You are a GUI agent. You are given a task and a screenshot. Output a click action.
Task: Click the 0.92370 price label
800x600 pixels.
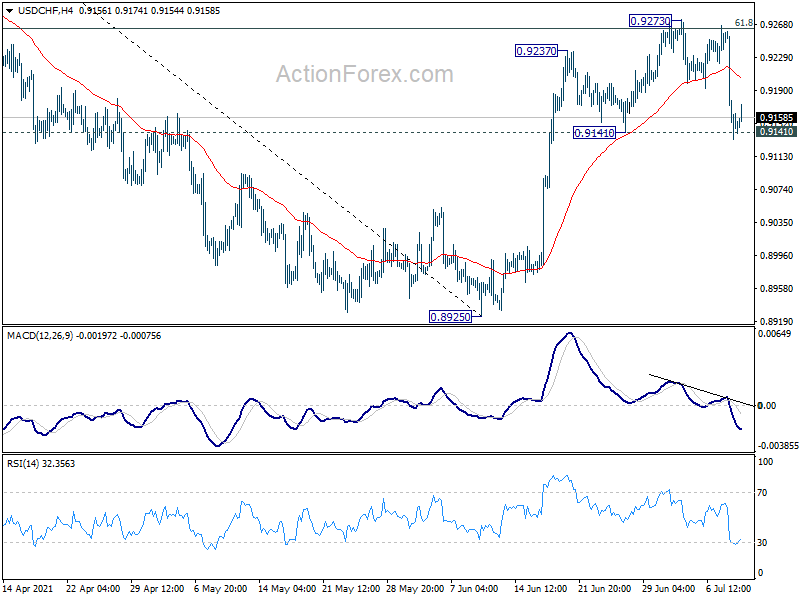(536, 51)
